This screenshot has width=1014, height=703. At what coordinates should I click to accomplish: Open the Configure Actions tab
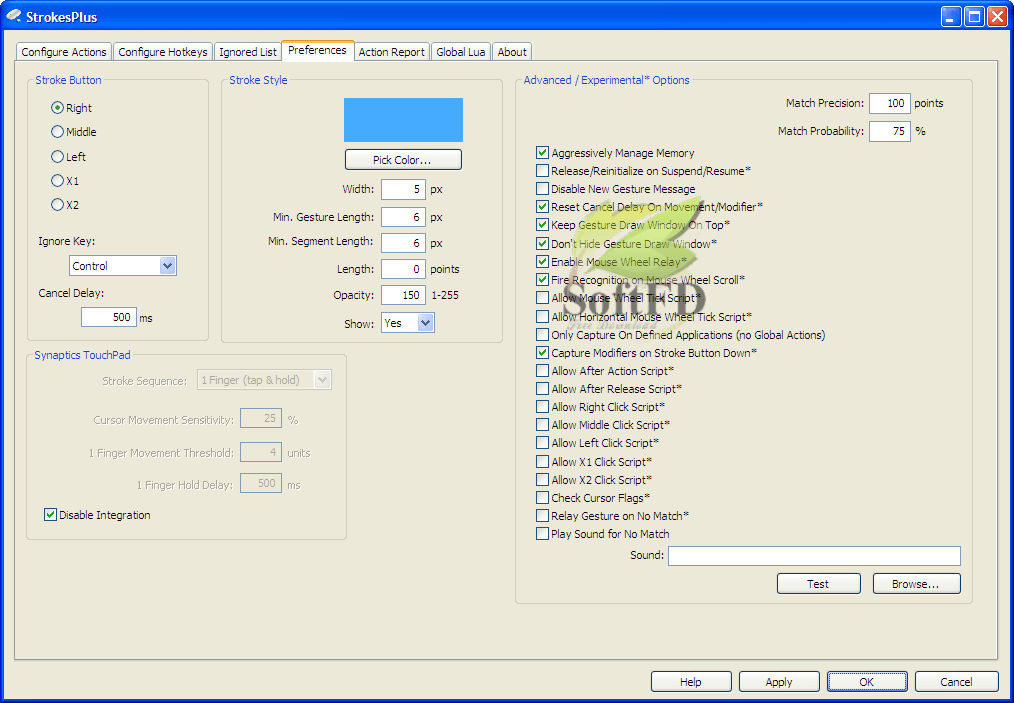pyautogui.click(x=63, y=52)
